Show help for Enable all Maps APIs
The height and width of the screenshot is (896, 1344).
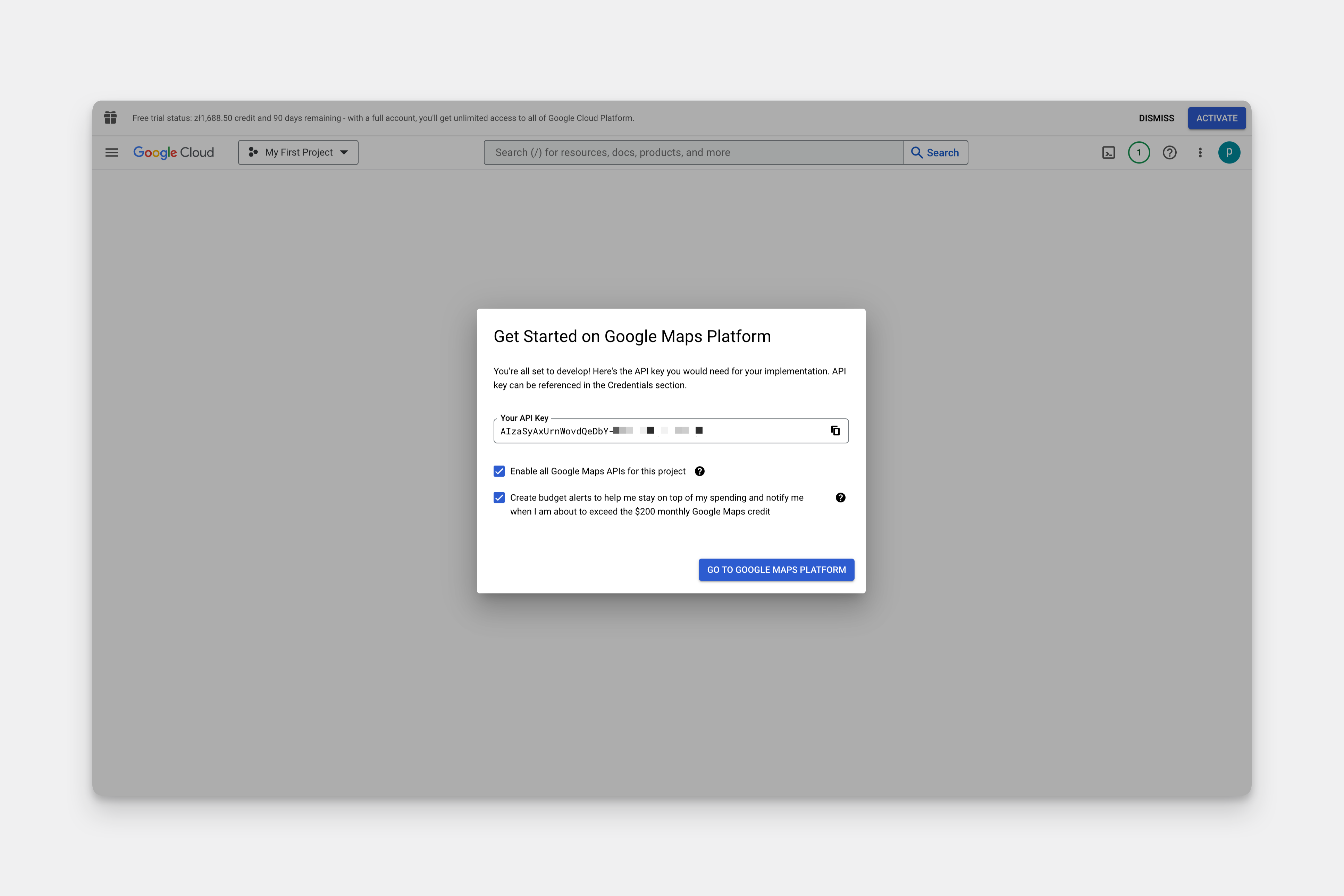[x=699, y=471]
